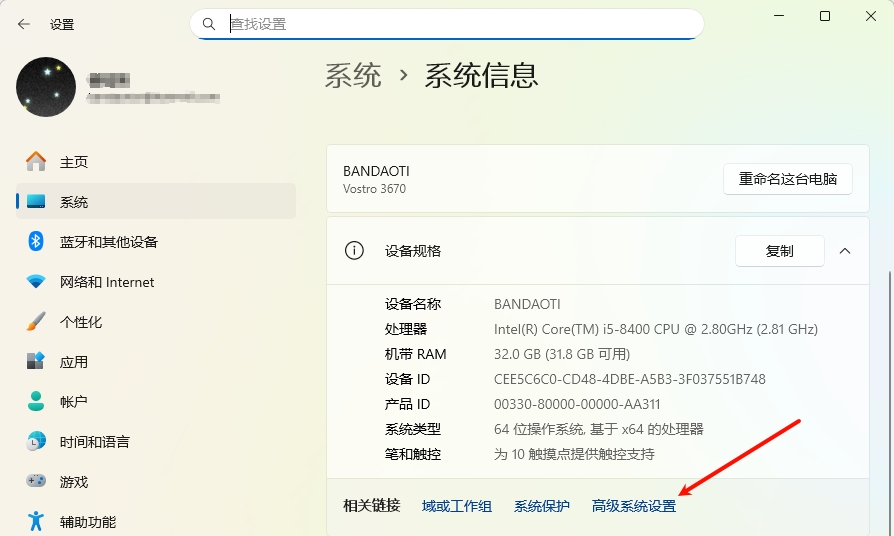The width and height of the screenshot is (894, 536).
Task: Click the processor value Intel Core i5-8400
Action: [x=656, y=329]
